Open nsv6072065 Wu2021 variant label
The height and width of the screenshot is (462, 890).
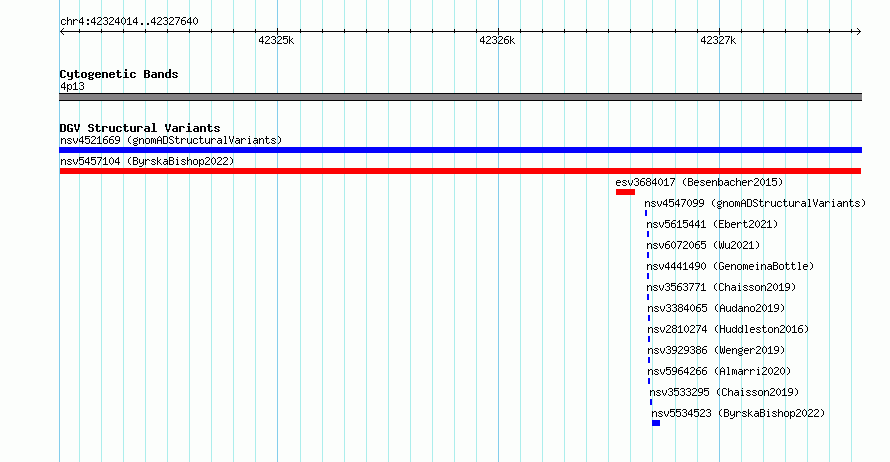click(703, 245)
